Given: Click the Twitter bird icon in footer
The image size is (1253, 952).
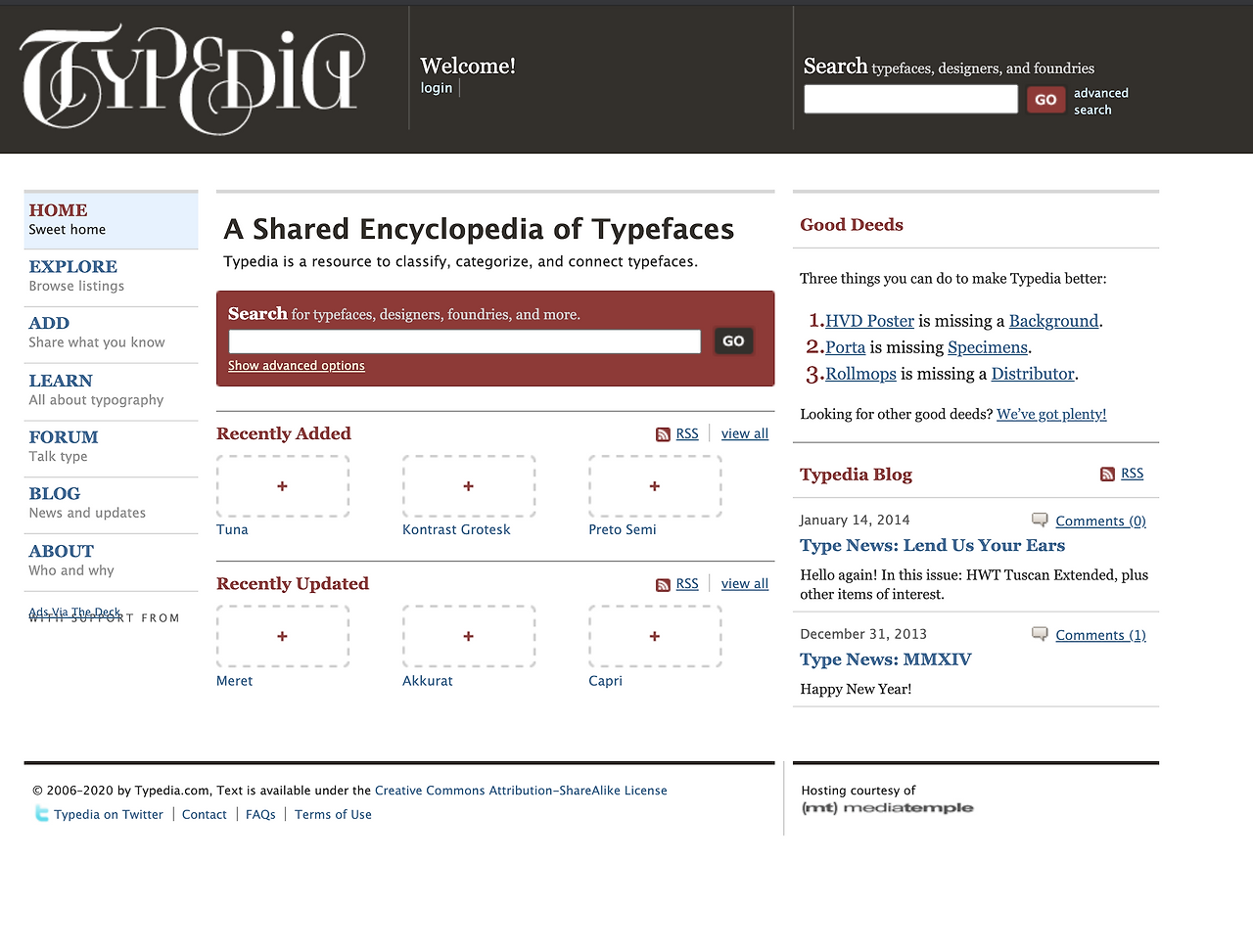Looking at the screenshot, I should [x=42, y=813].
